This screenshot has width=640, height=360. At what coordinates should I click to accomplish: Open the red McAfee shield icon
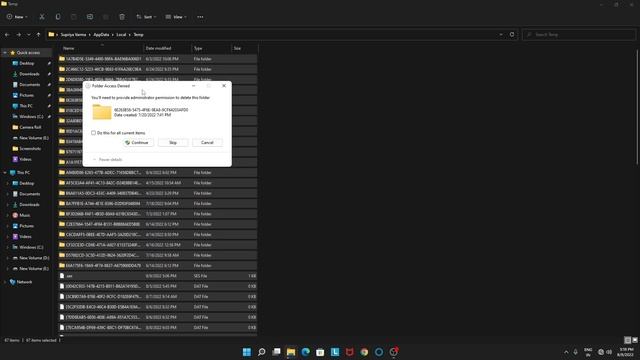[349, 352]
